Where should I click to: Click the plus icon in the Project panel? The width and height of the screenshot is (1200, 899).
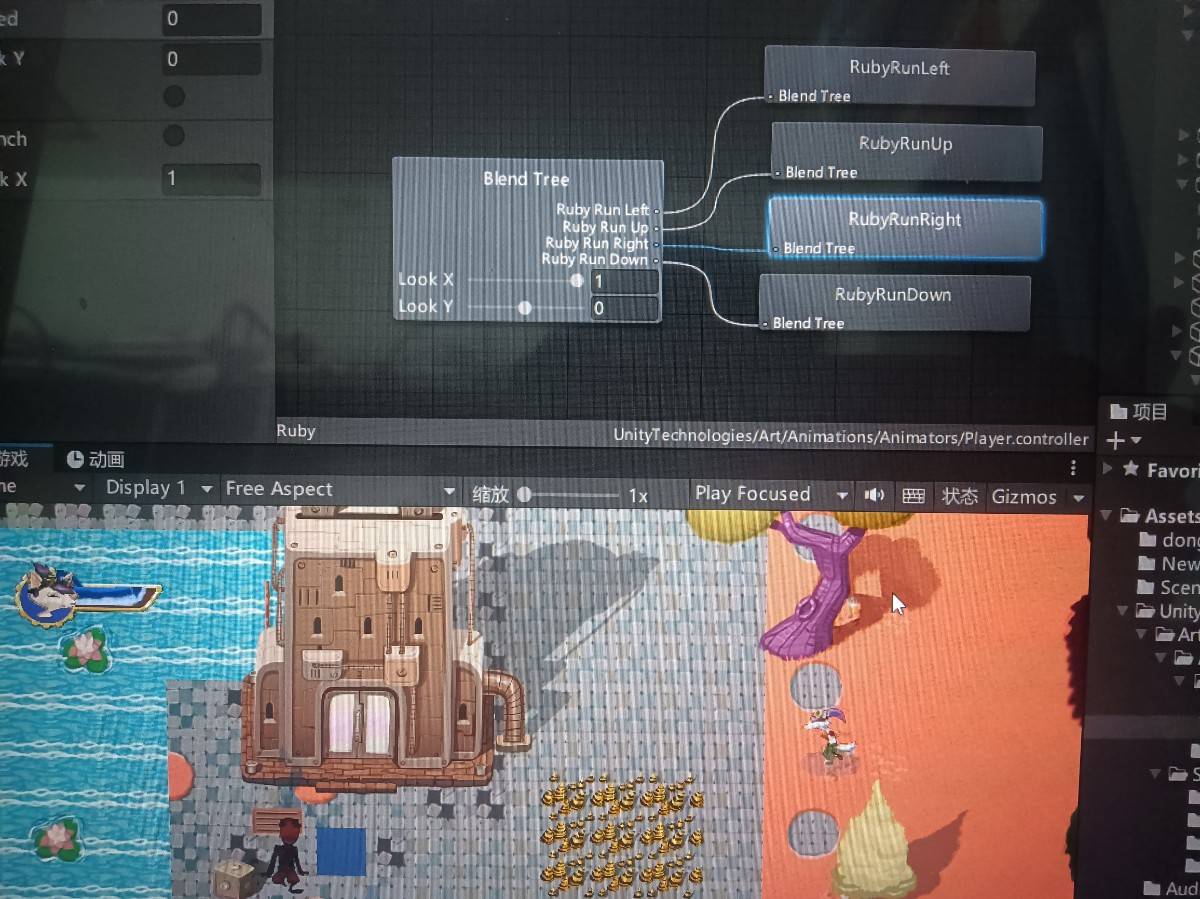pyautogui.click(x=1115, y=440)
